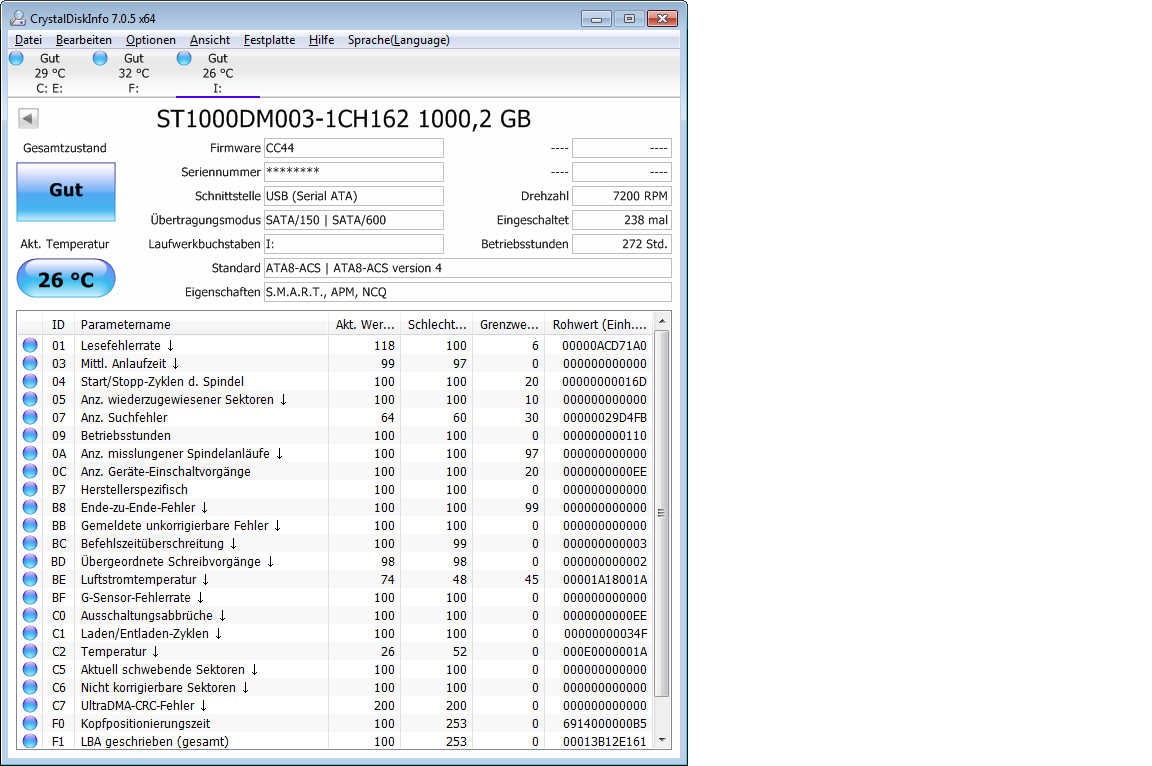Click raw value 00000ACD71A0
1152x766 pixels.
pos(604,345)
